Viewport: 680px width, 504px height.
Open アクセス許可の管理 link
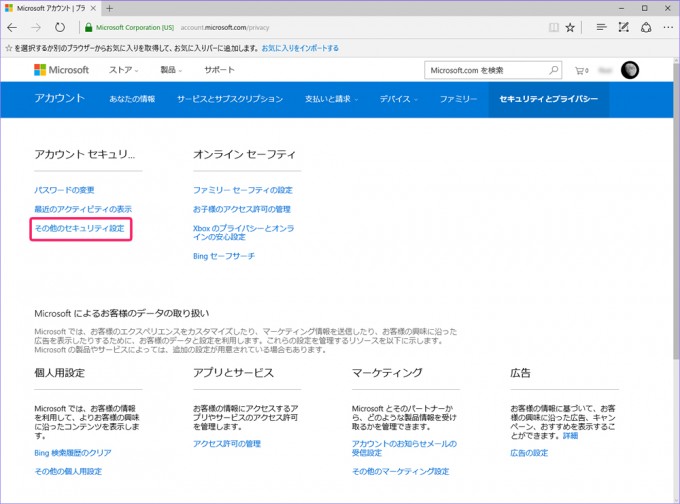coord(227,444)
